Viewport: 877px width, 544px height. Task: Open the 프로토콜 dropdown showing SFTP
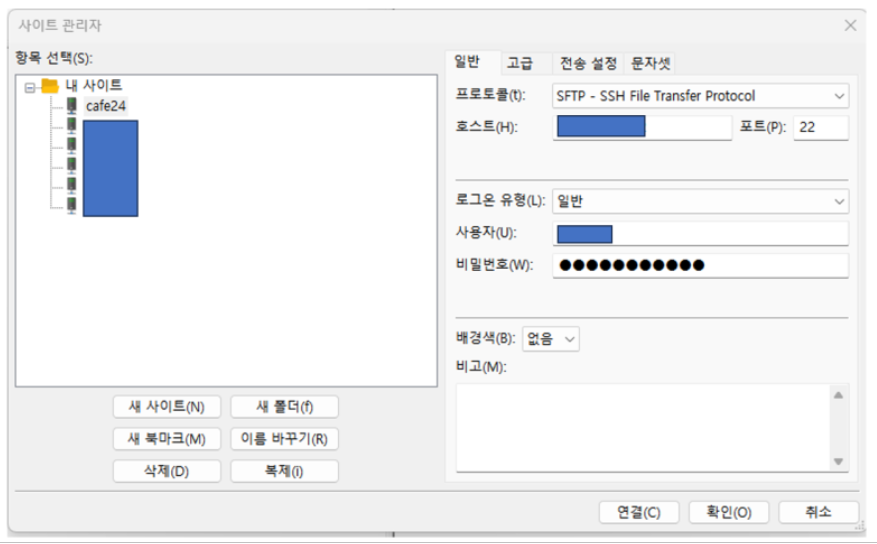[700, 96]
